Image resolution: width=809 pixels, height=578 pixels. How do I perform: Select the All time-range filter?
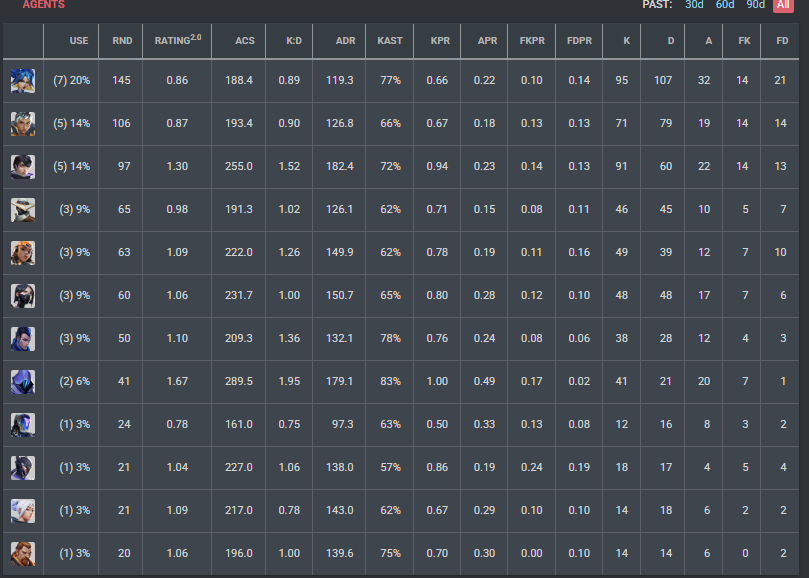point(783,5)
